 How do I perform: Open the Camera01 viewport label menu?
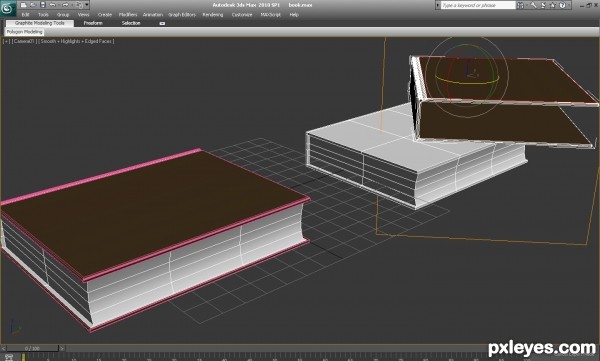tap(24, 41)
